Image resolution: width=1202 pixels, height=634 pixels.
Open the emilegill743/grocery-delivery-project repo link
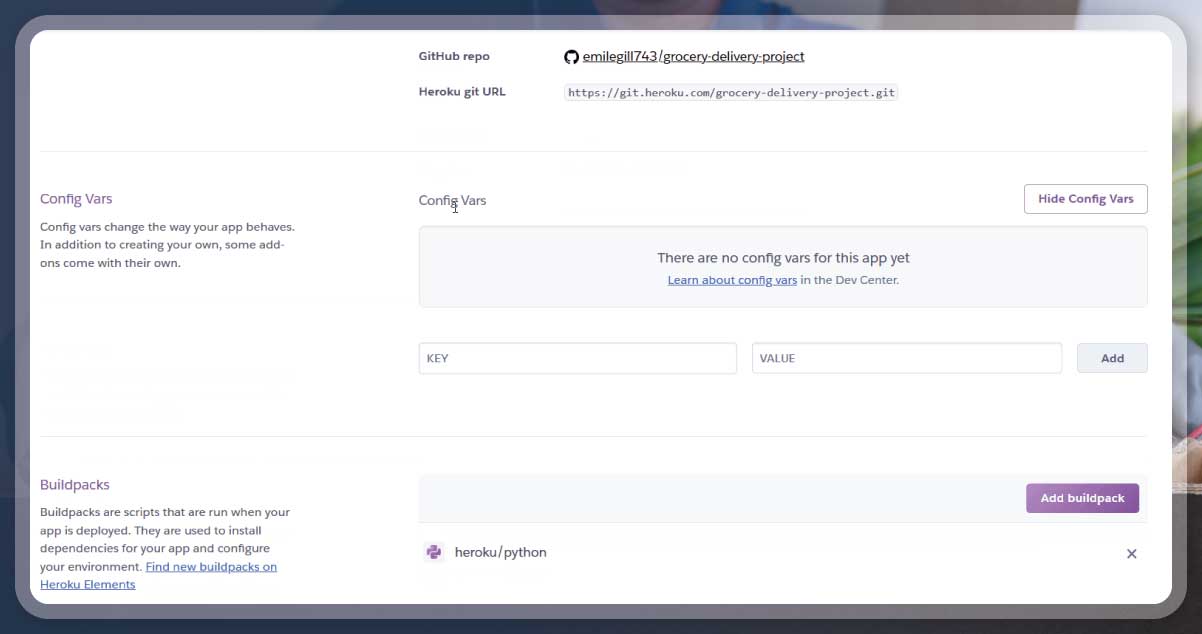coord(694,57)
